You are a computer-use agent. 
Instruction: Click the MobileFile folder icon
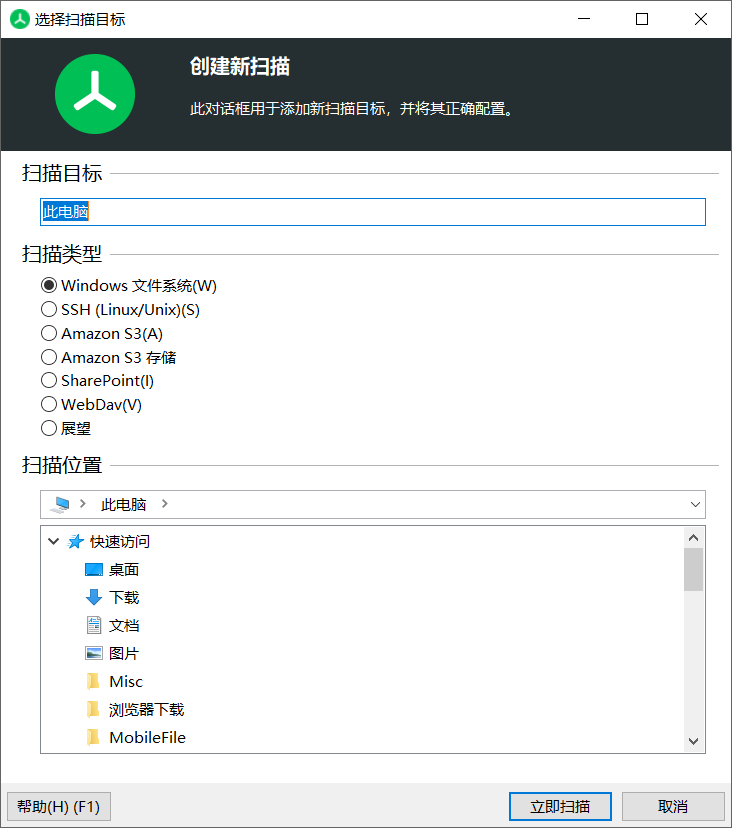pyautogui.click(x=93, y=737)
